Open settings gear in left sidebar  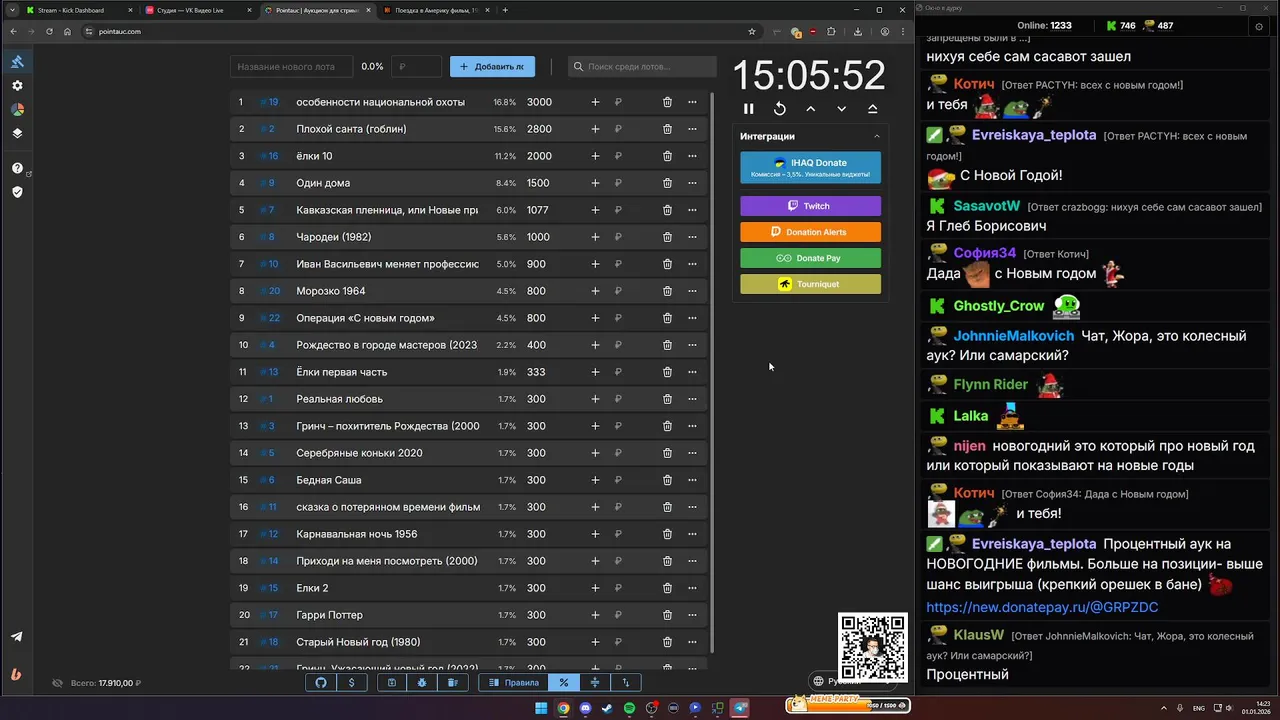[x=17, y=86]
